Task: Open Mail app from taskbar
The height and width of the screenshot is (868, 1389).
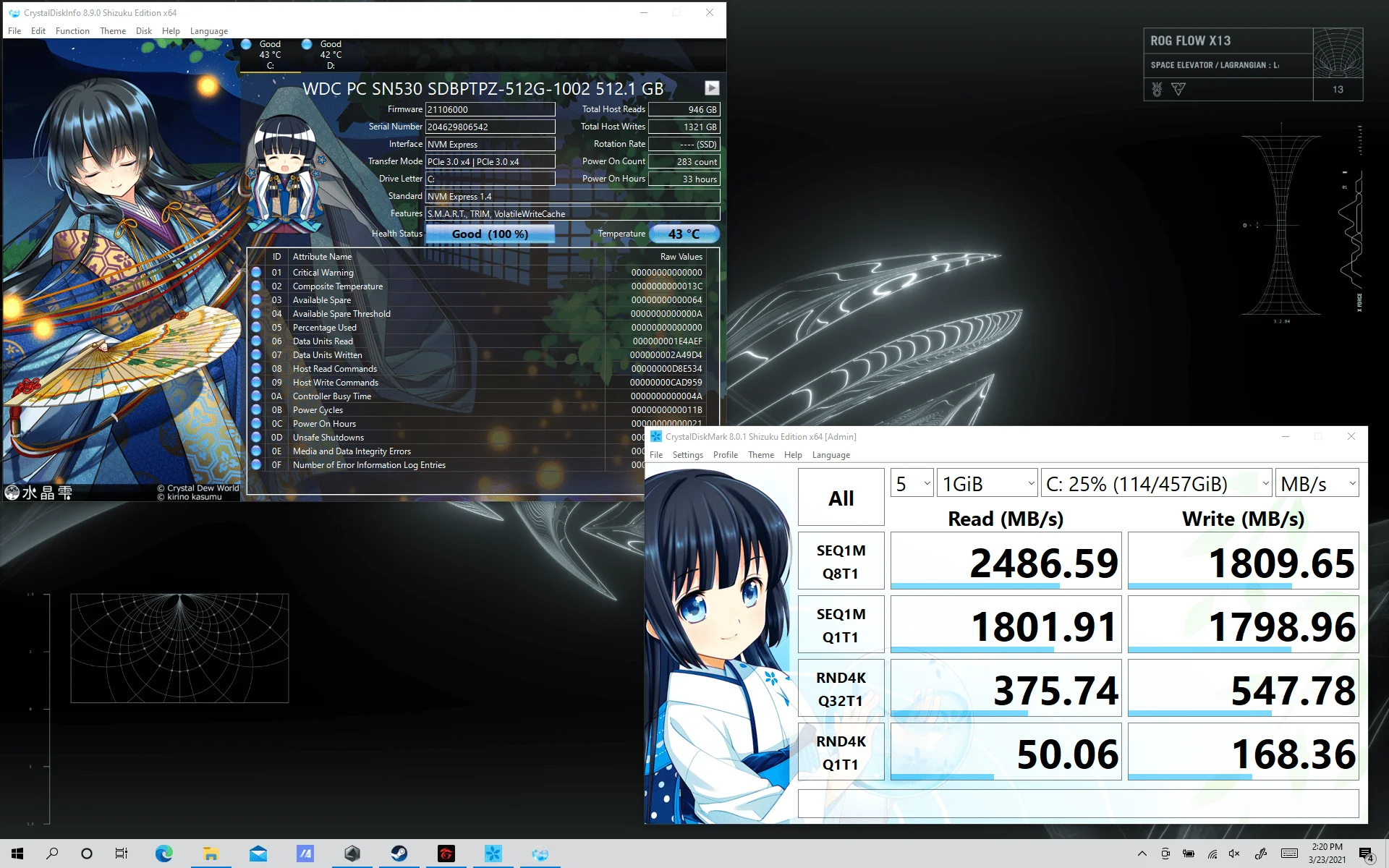Action: [258, 854]
